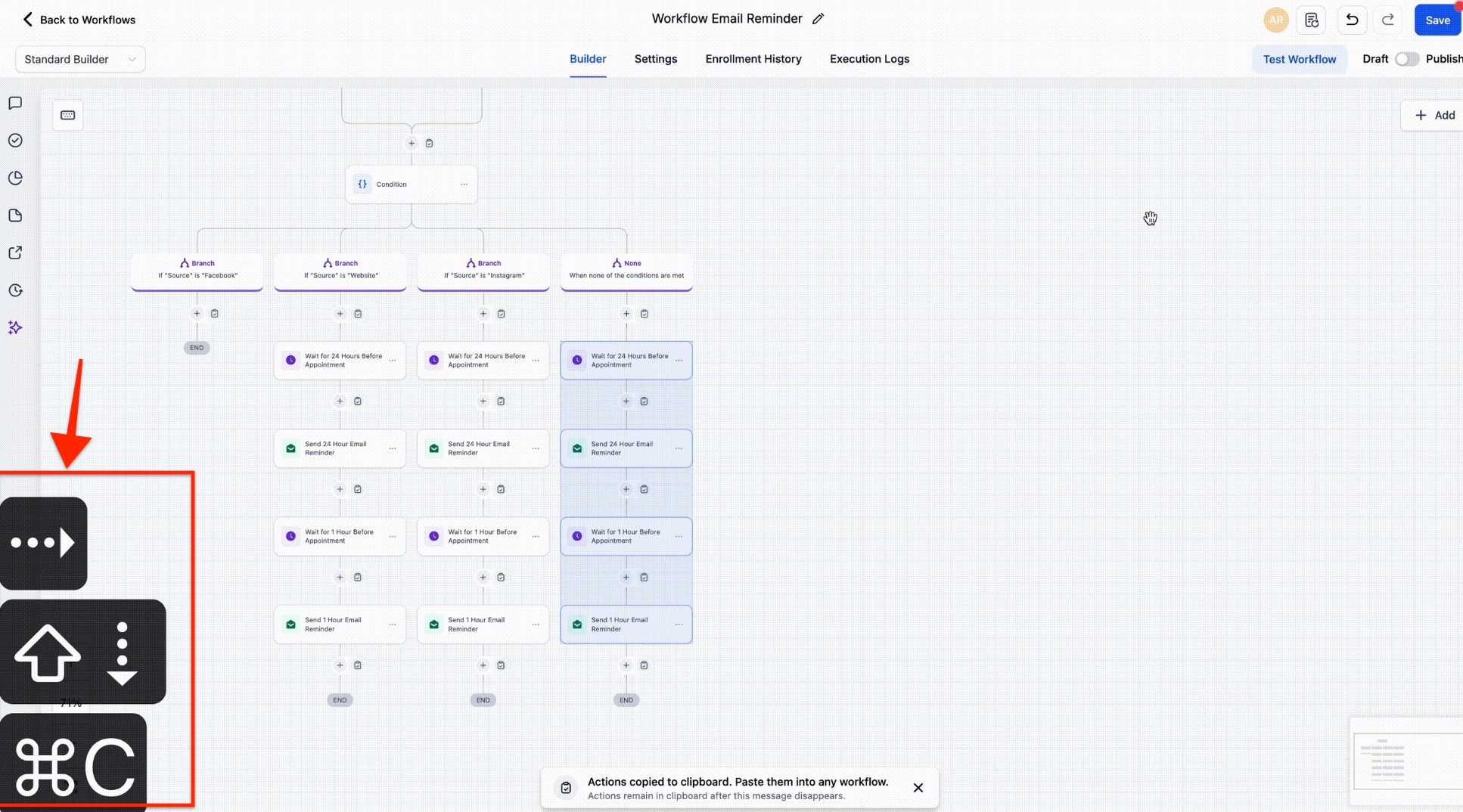Open Condition node three-dot menu
Screen dimensions: 1463x812
coord(464,184)
